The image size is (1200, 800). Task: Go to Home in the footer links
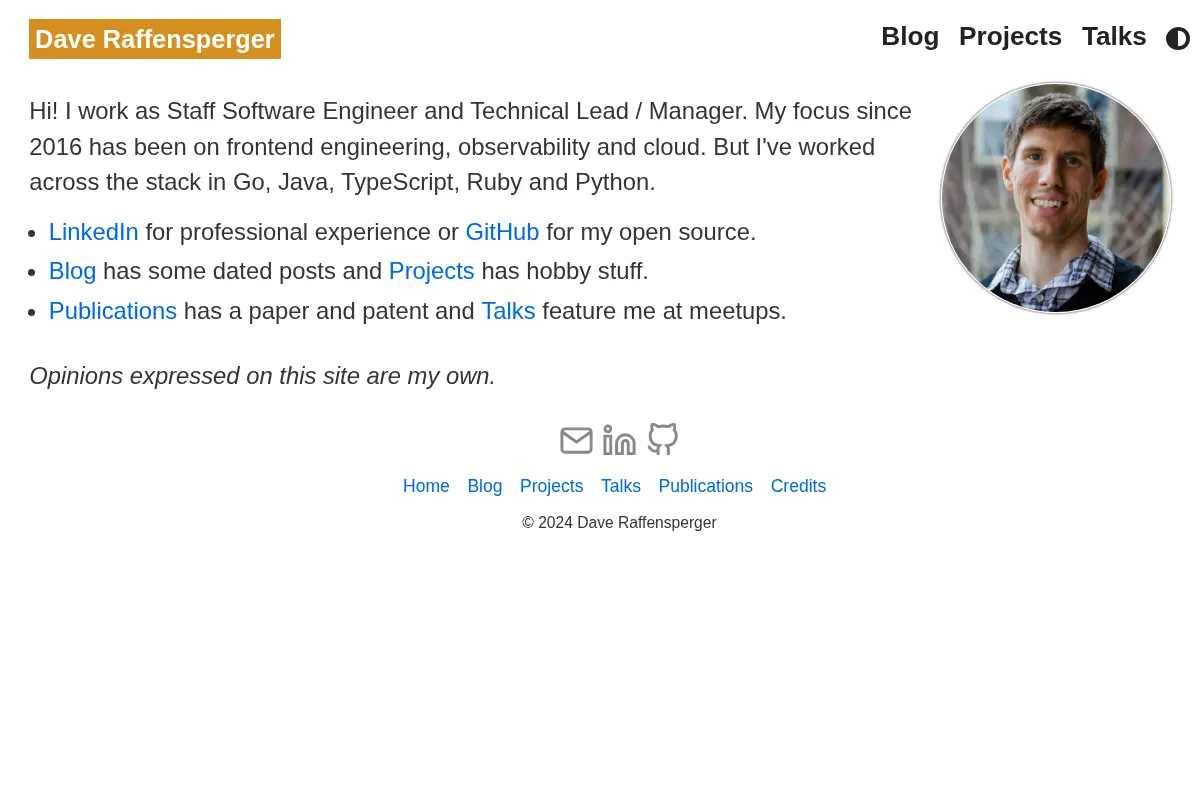click(426, 486)
